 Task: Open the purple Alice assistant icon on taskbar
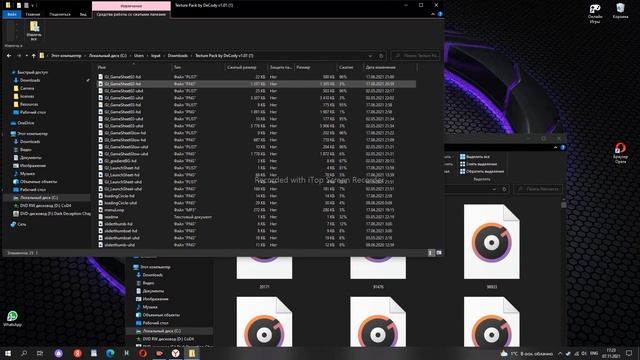click(x=58, y=353)
